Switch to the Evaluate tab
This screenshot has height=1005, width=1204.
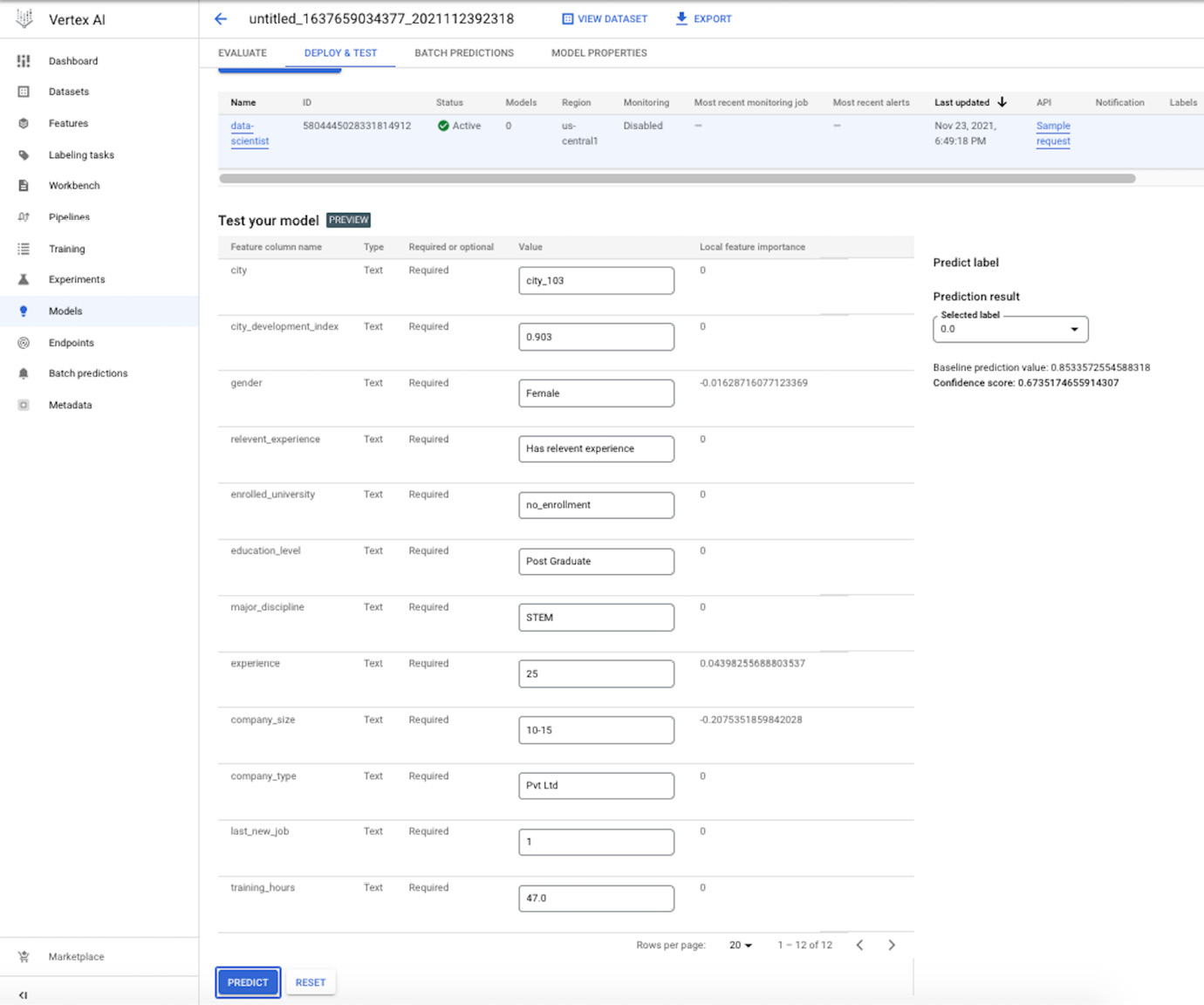(243, 53)
